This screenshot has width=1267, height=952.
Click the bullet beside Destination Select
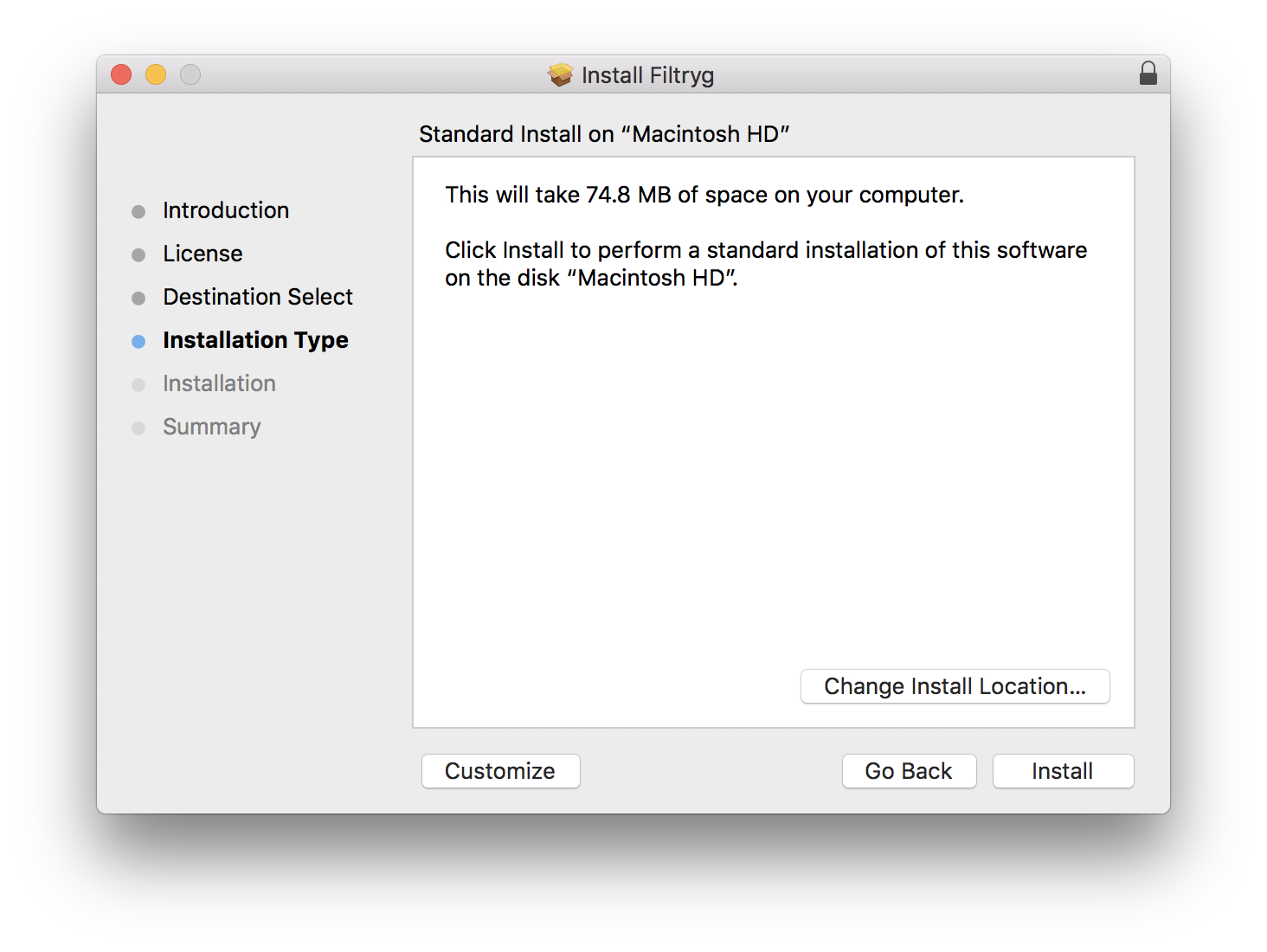138,299
